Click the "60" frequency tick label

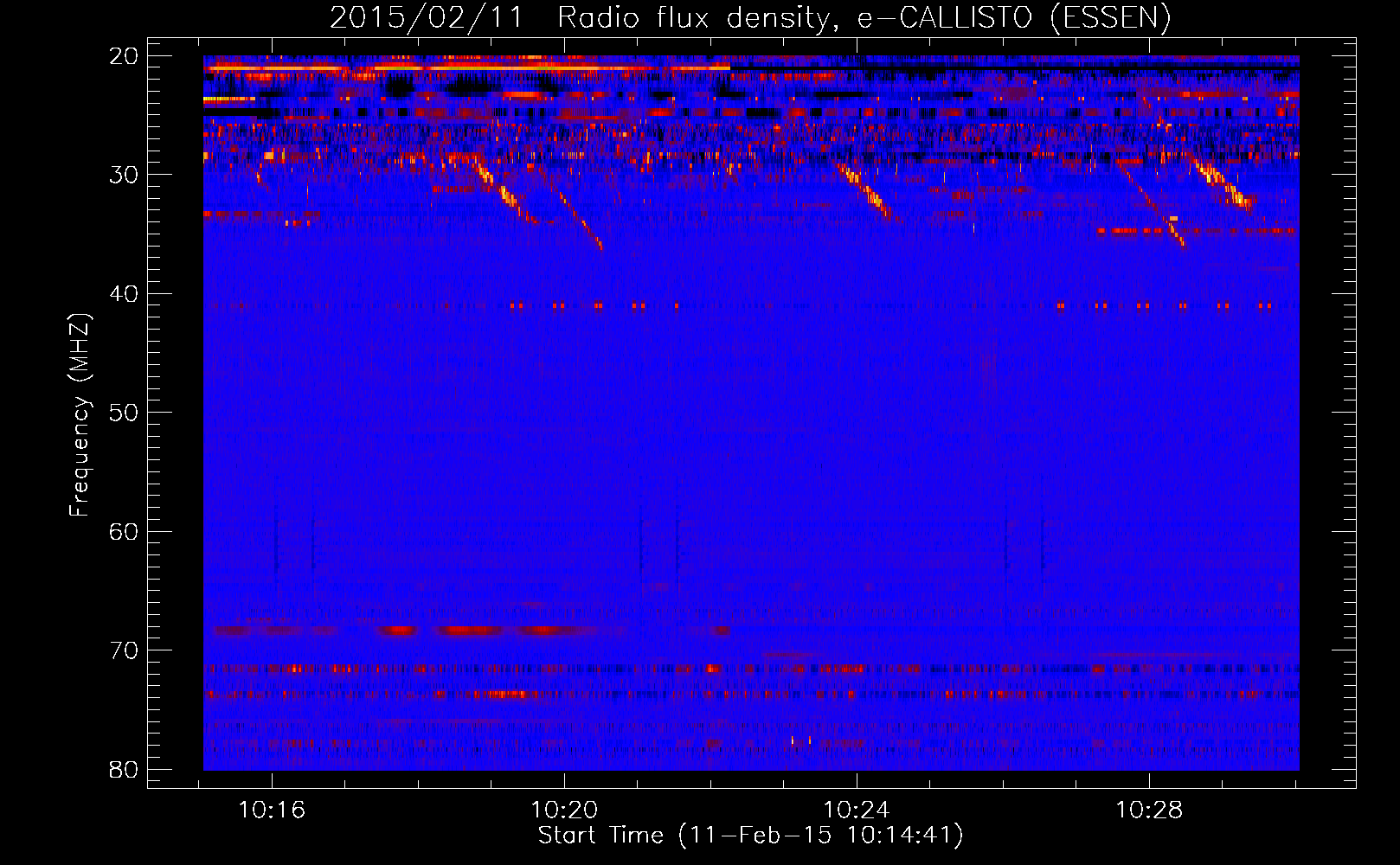point(124,531)
